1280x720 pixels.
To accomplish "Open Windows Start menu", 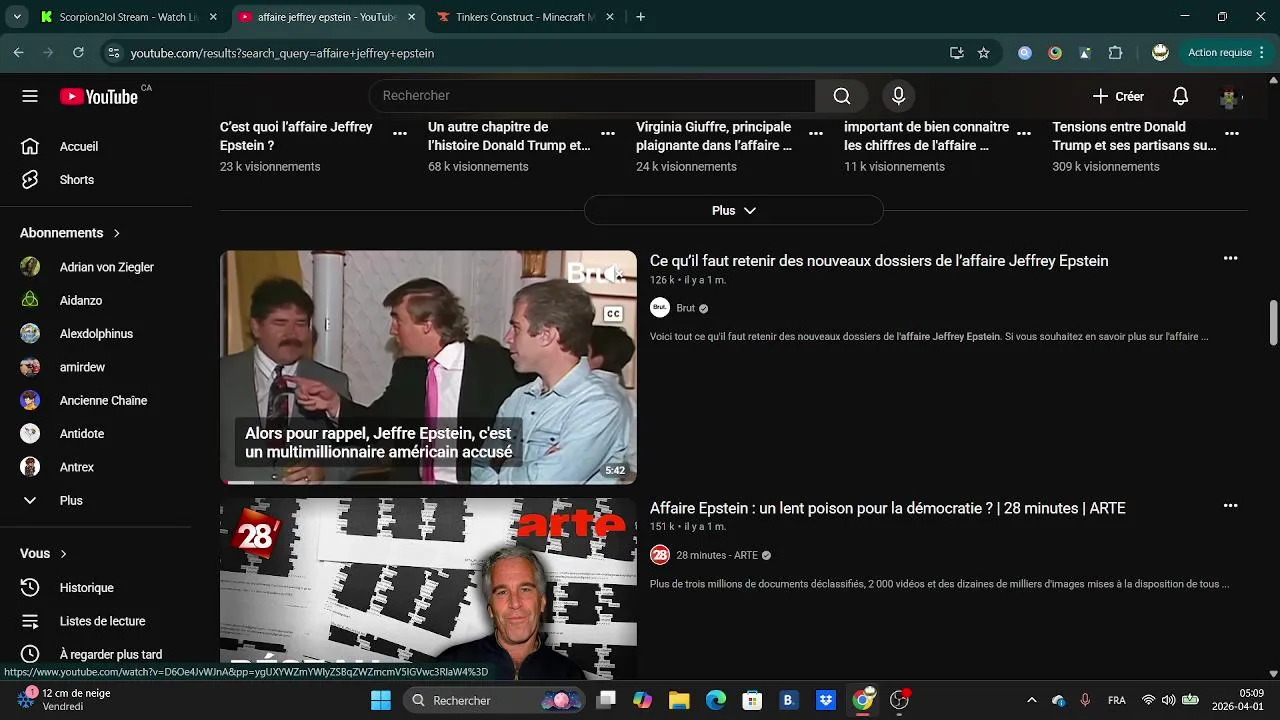I will point(381,701).
